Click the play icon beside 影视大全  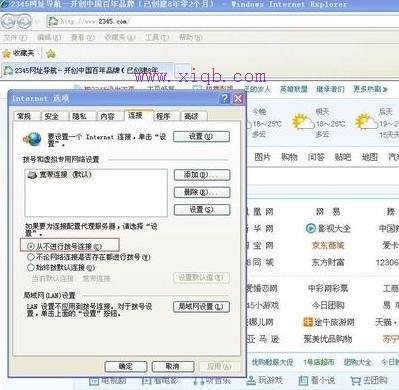[x=310, y=228]
